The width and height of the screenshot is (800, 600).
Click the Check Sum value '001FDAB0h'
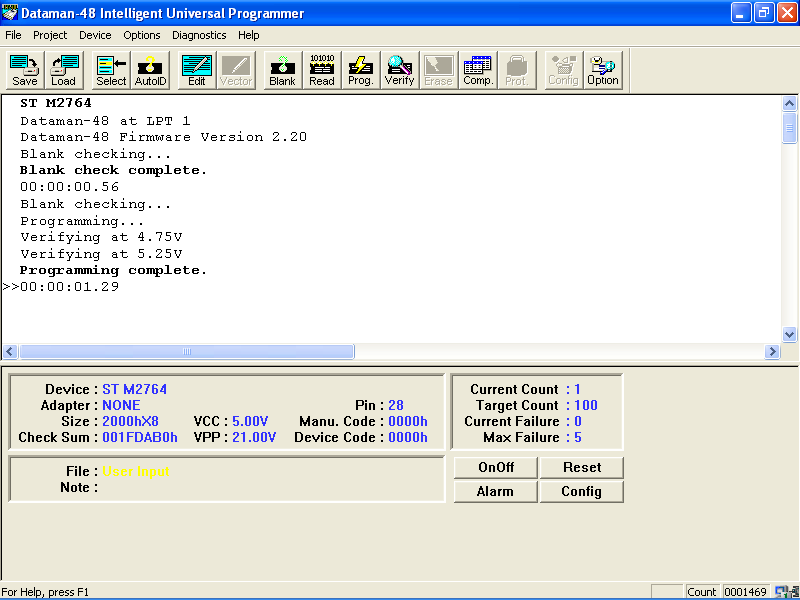pyautogui.click(x=140, y=437)
